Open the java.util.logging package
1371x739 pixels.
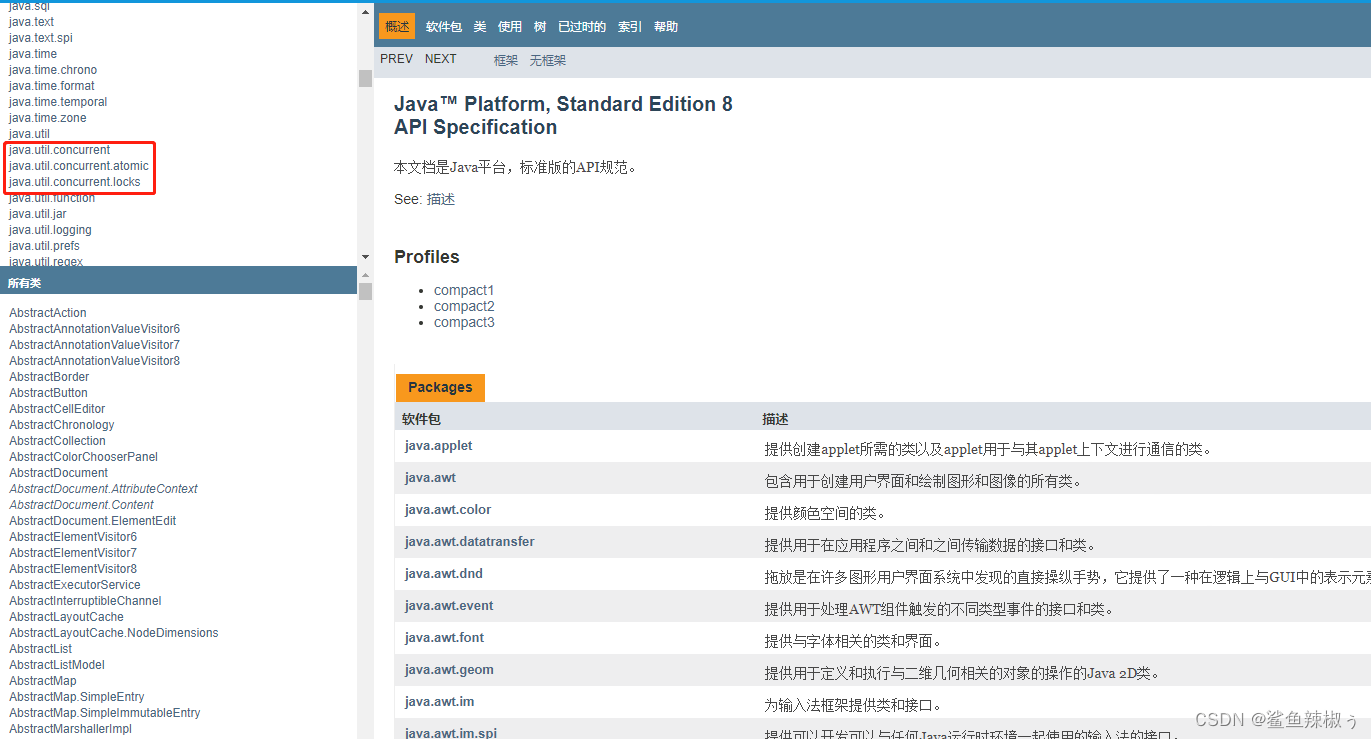click(49, 229)
